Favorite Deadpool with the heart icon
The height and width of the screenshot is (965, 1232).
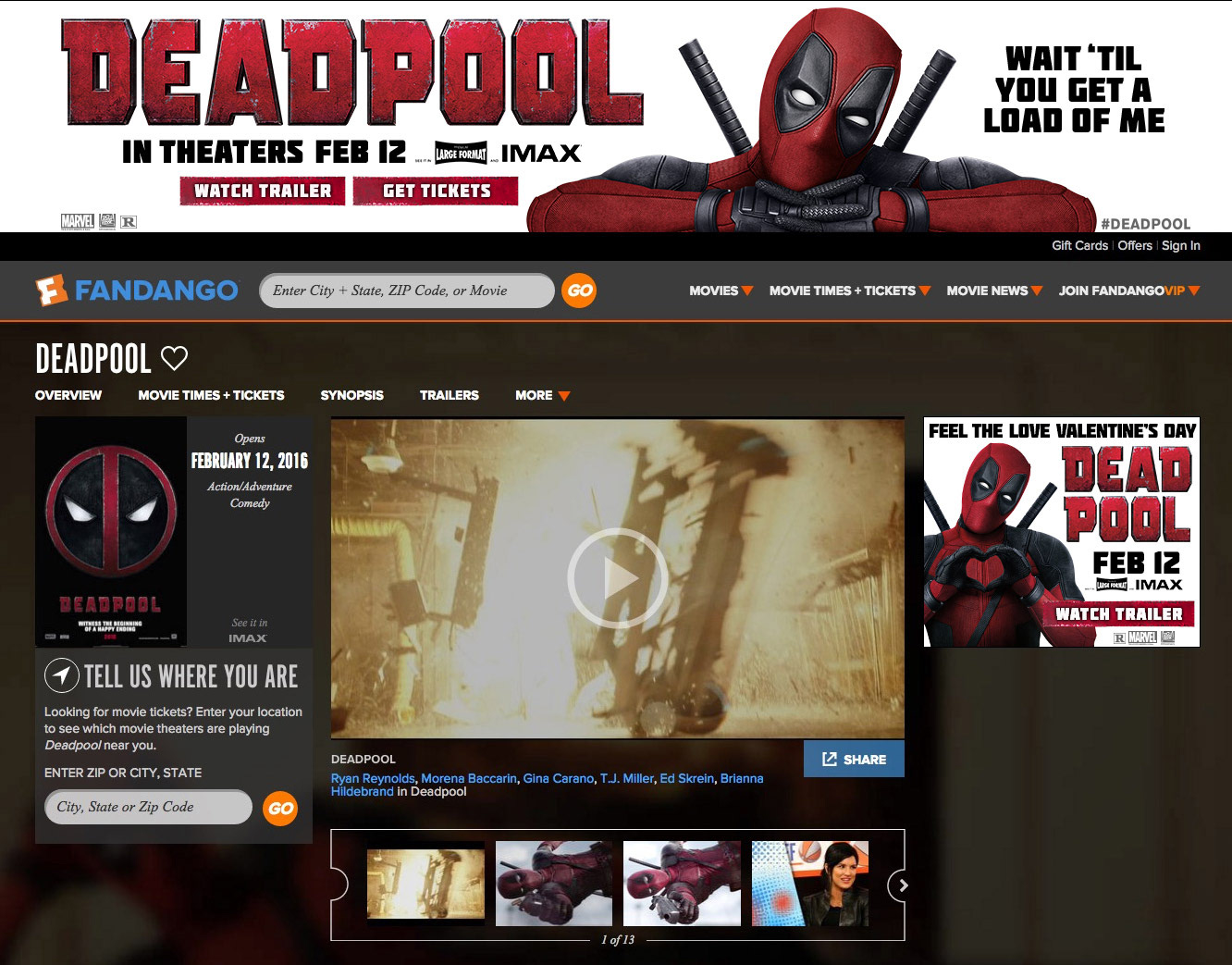(x=174, y=357)
